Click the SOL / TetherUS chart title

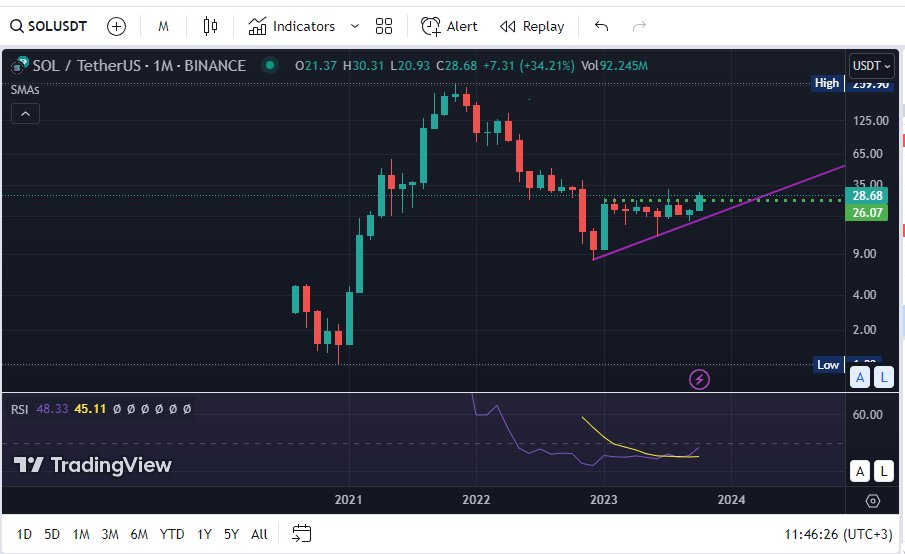click(x=139, y=66)
